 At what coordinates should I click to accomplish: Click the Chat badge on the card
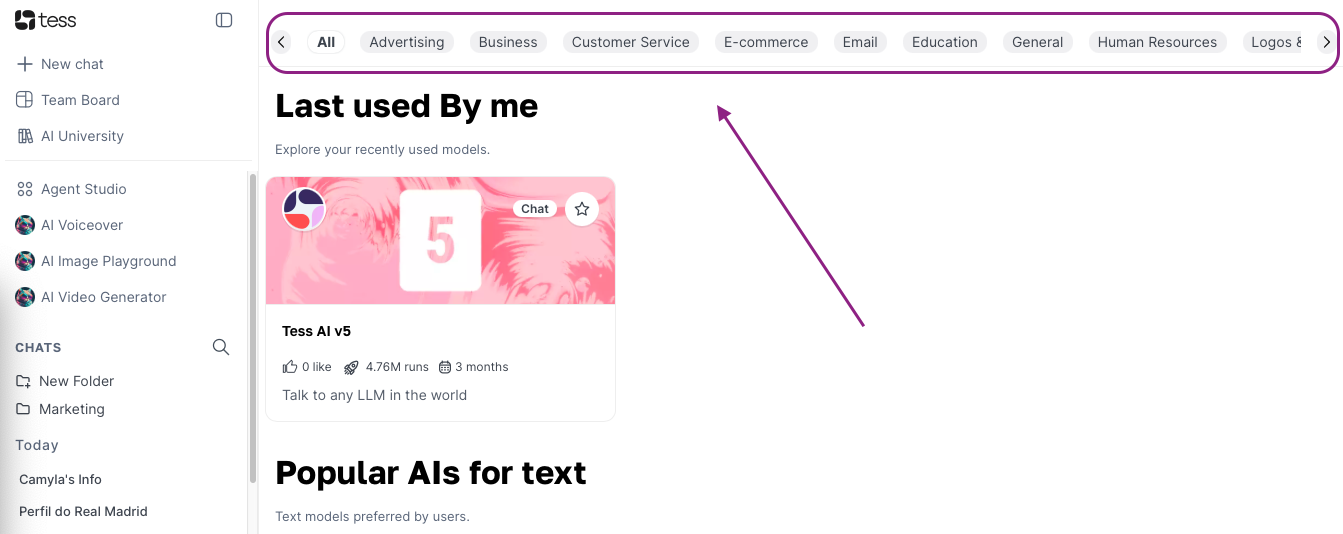[535, 209]
